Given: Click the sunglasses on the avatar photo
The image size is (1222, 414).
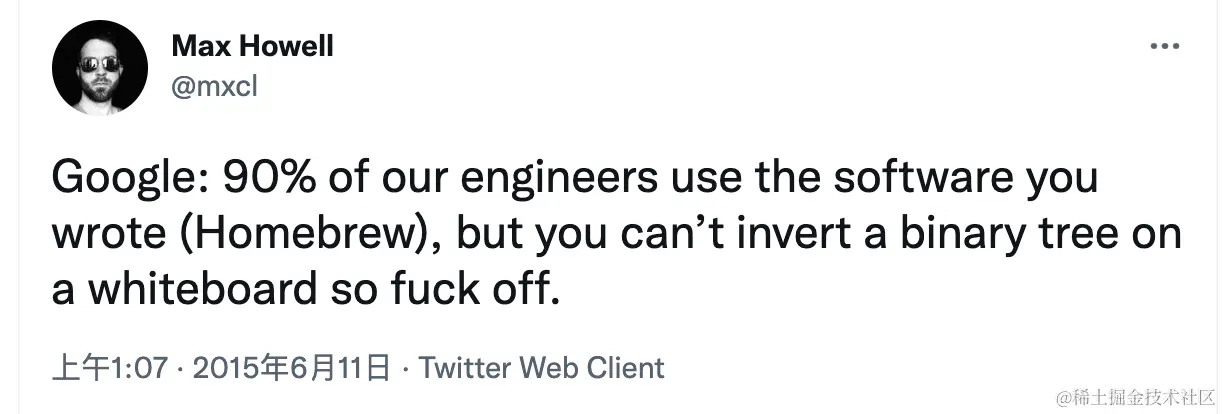Looking at the screenshot, I should point(100,62).
